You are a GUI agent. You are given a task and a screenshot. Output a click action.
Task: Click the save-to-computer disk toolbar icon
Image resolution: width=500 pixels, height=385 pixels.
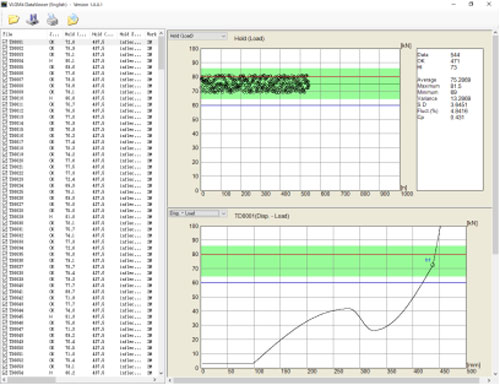pos(33,20)
